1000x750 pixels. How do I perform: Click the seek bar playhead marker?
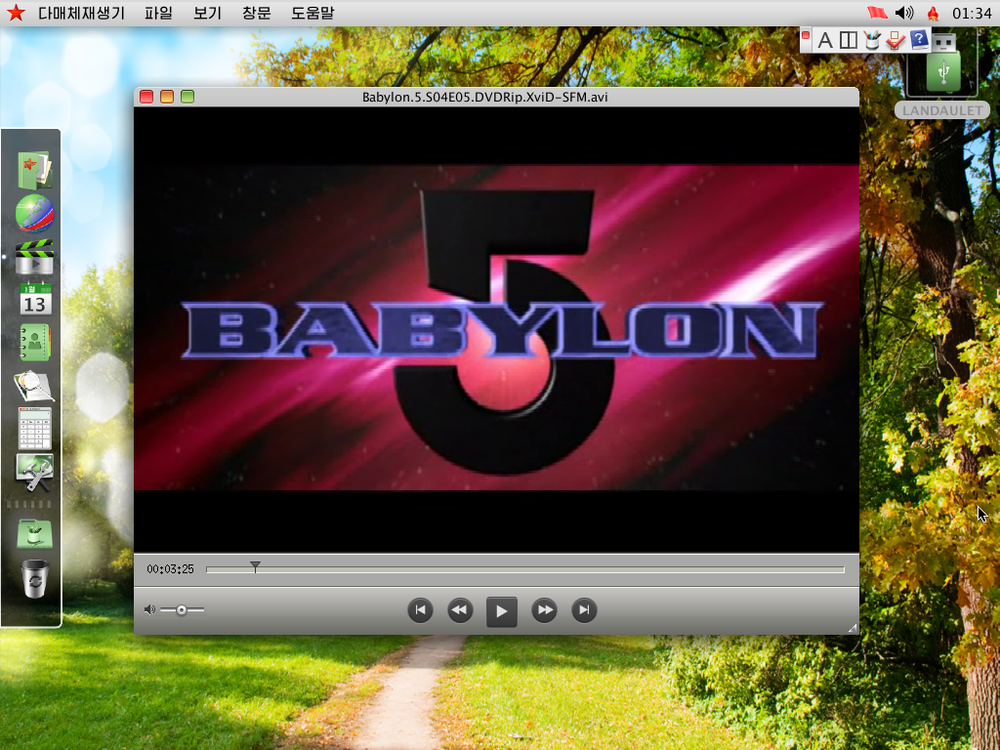[x=255, y=566]
